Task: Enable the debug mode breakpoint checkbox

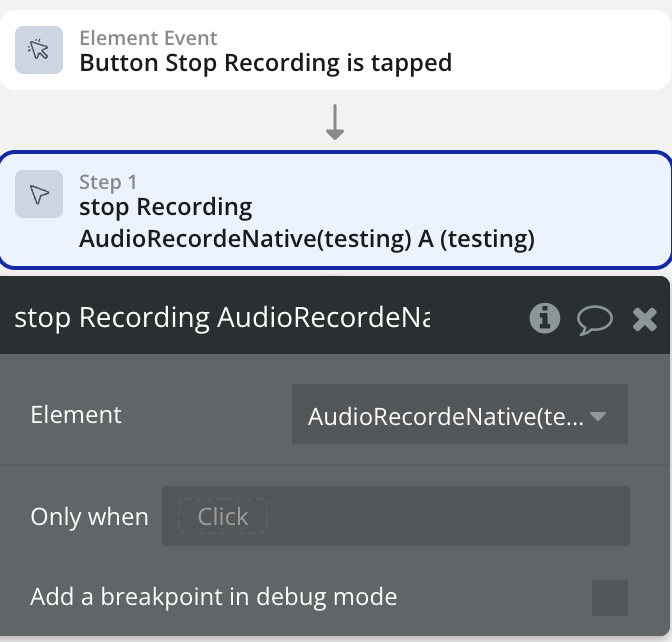Action: [x=609, y=598]
